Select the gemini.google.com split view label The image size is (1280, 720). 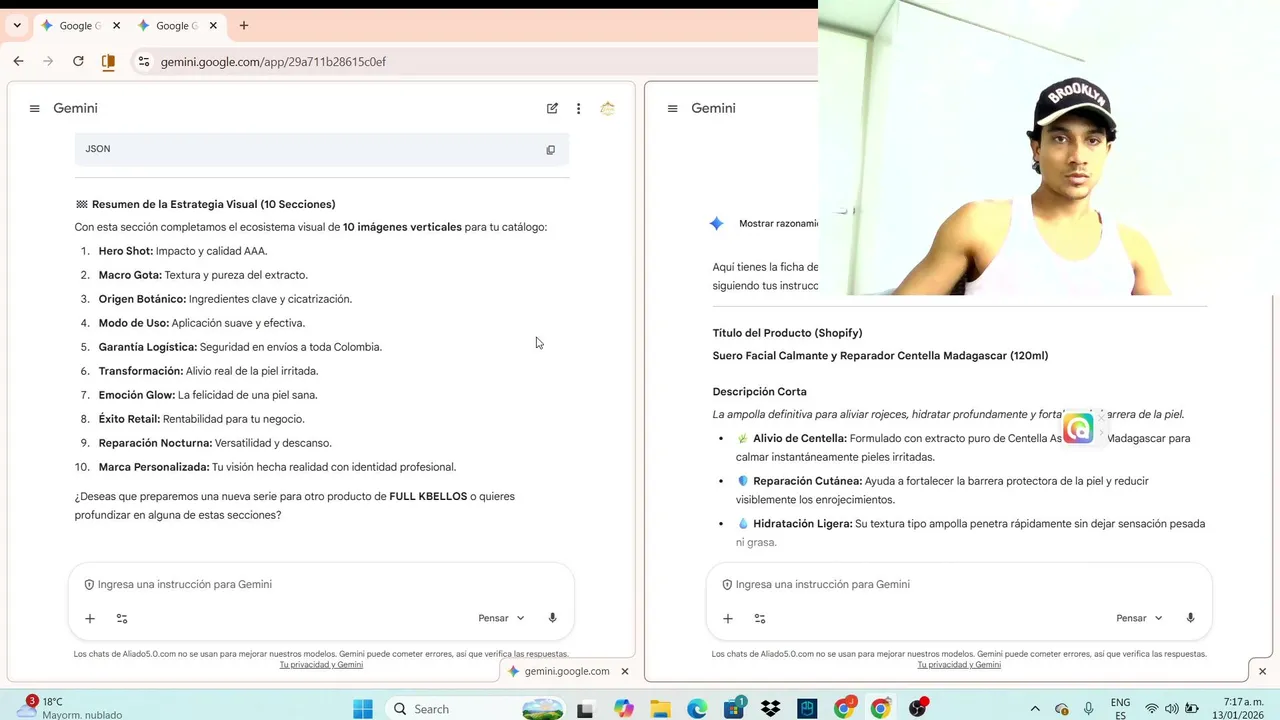pyautogui.click(x=566, y=672)
